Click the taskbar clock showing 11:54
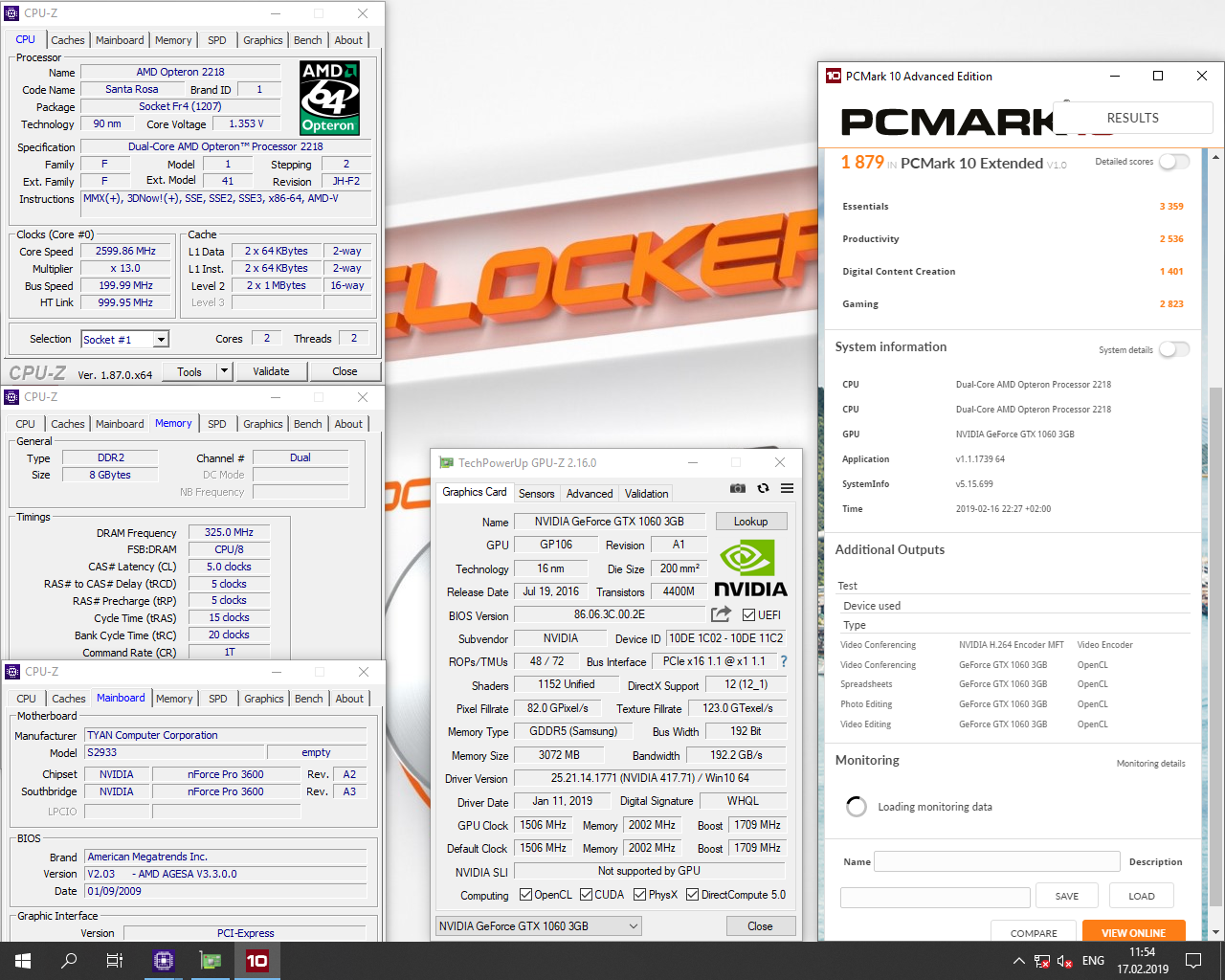 point(1142,961)
